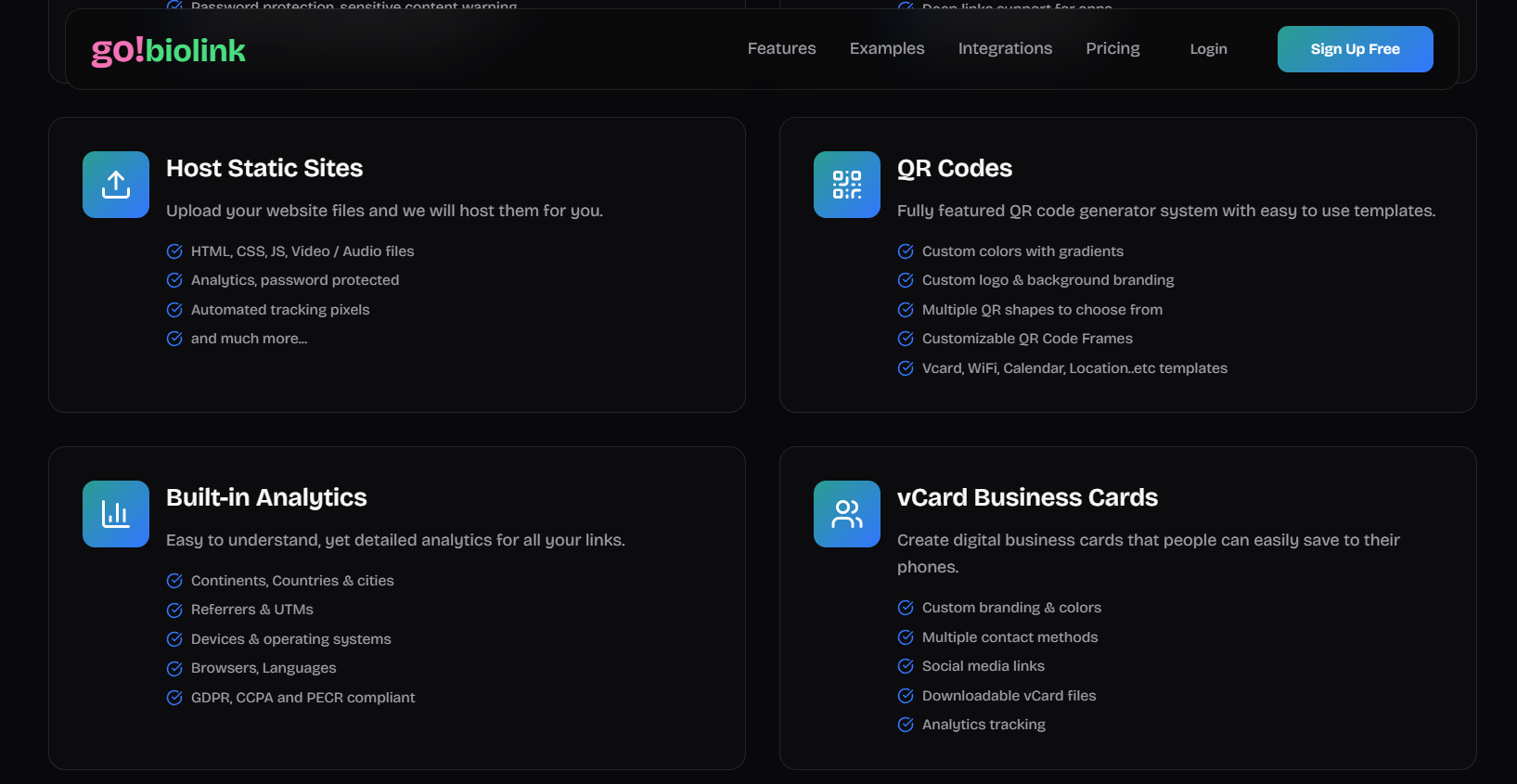The height and width of the screenshot is (784, 1517).
Task: Click checkmark icon beside GDPR, CCPA compliant
Action: click(174, 698)
